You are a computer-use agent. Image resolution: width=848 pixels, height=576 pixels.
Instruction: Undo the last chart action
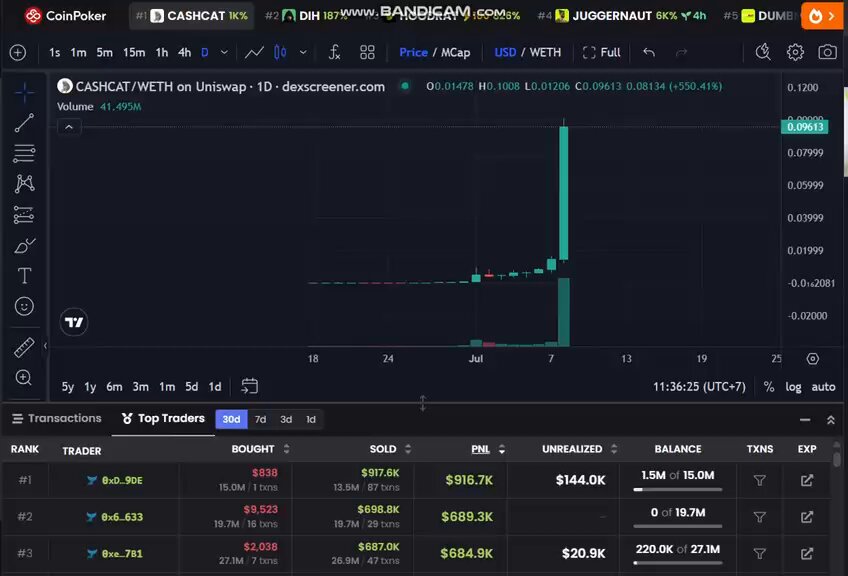coord(649,52)
